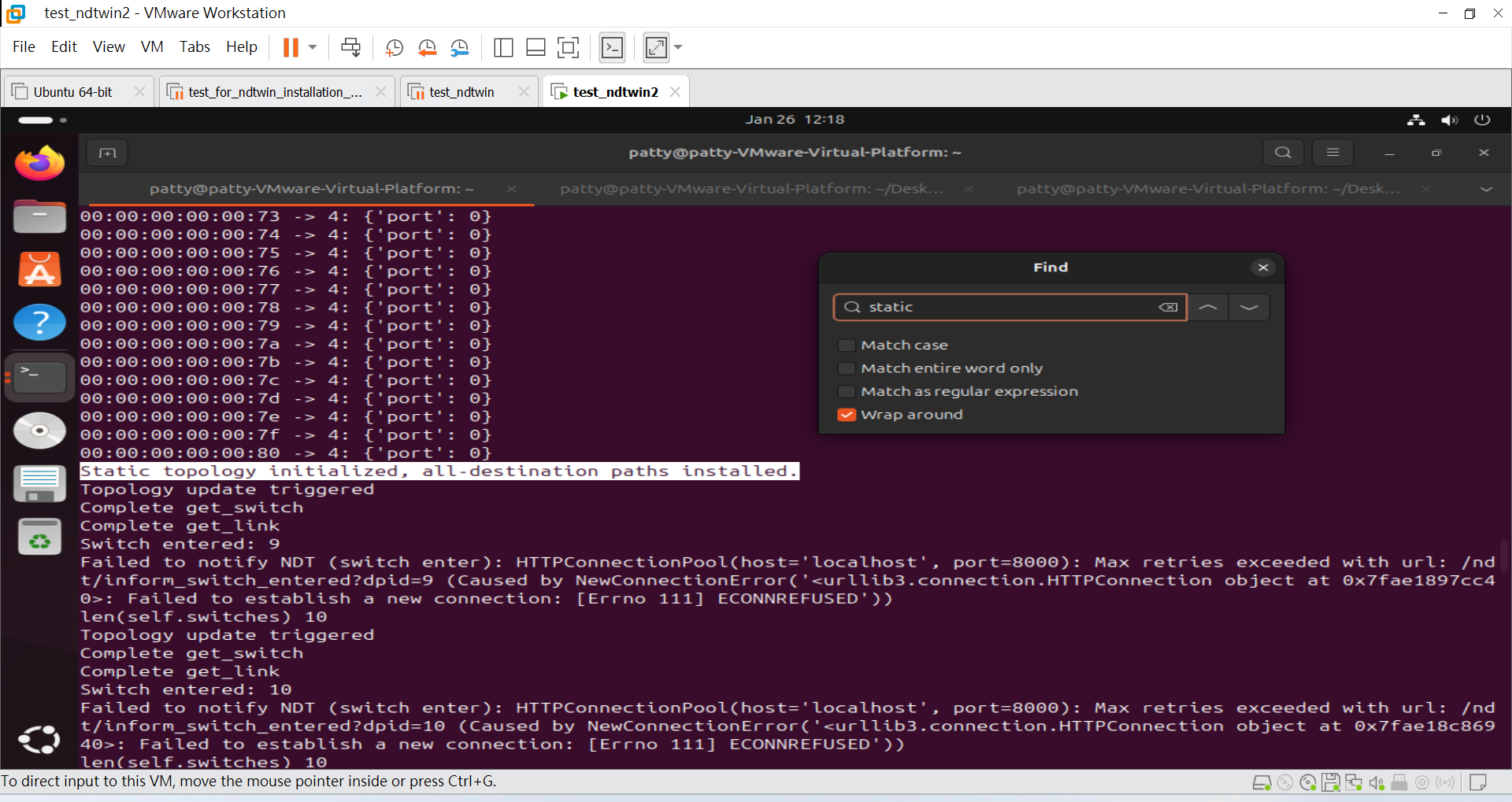The height and width of the screenshot is (802, 1512).
Task: Enable the Match case checkbox
Action: pos(847,346)
